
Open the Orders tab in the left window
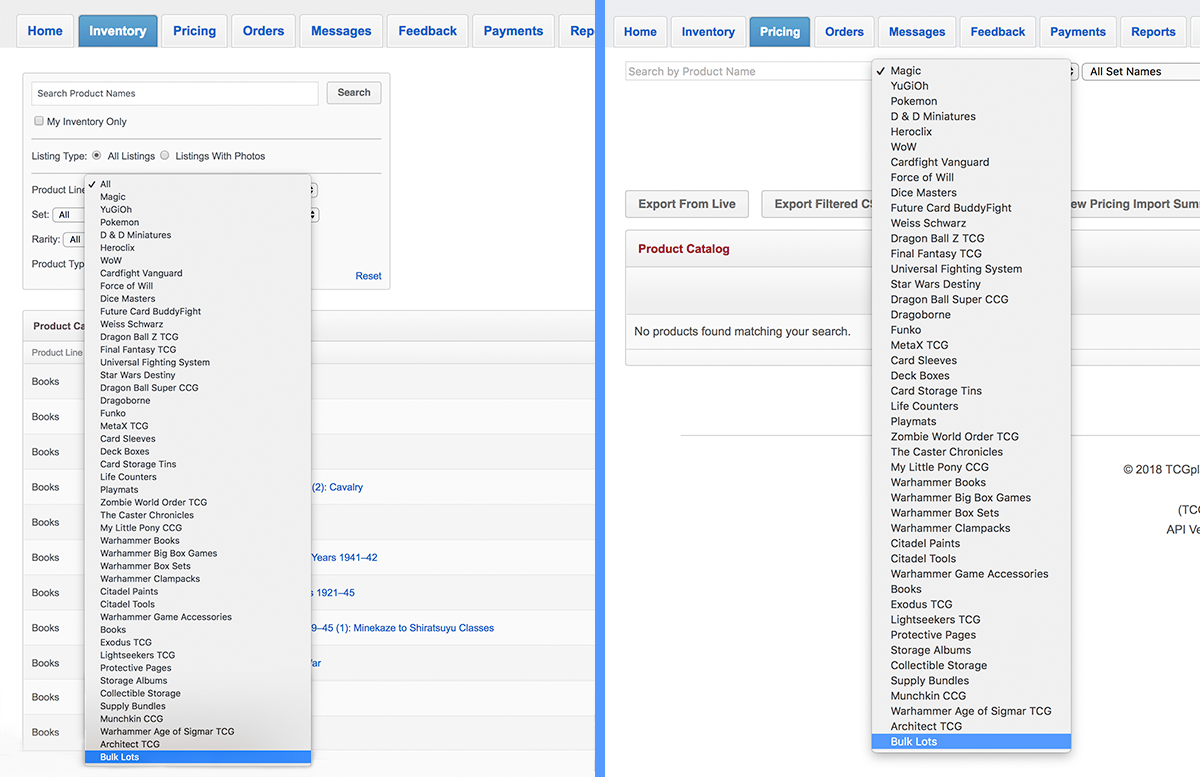pyautogui.click(x=263, y=31)
